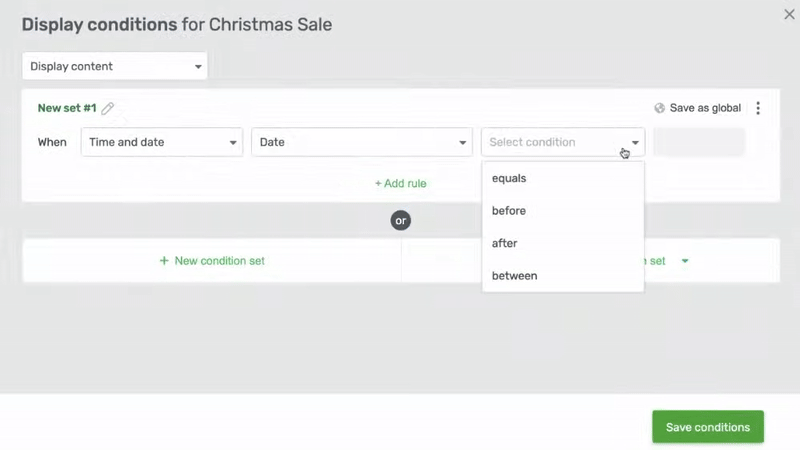
Task: Expand the arrow next to existing set
Action: 685,261
